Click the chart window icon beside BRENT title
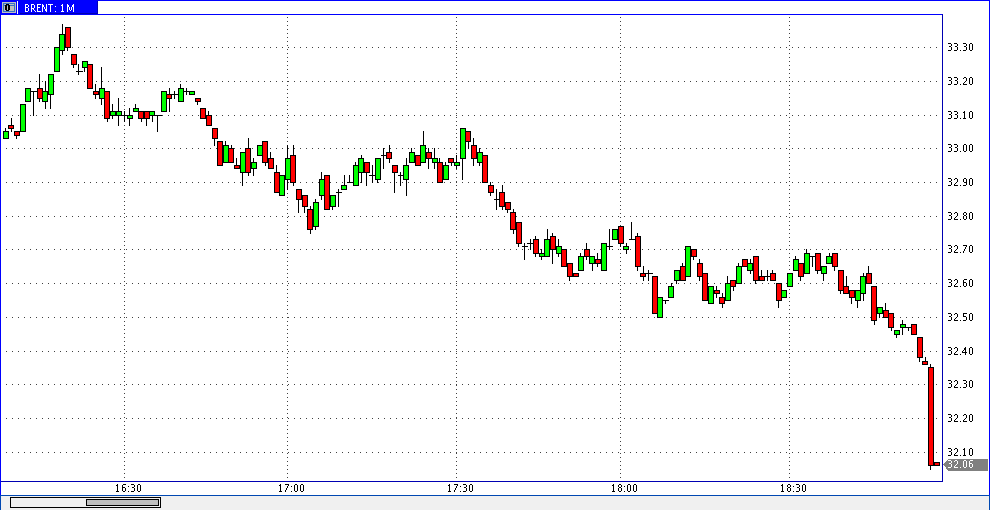 10,8
